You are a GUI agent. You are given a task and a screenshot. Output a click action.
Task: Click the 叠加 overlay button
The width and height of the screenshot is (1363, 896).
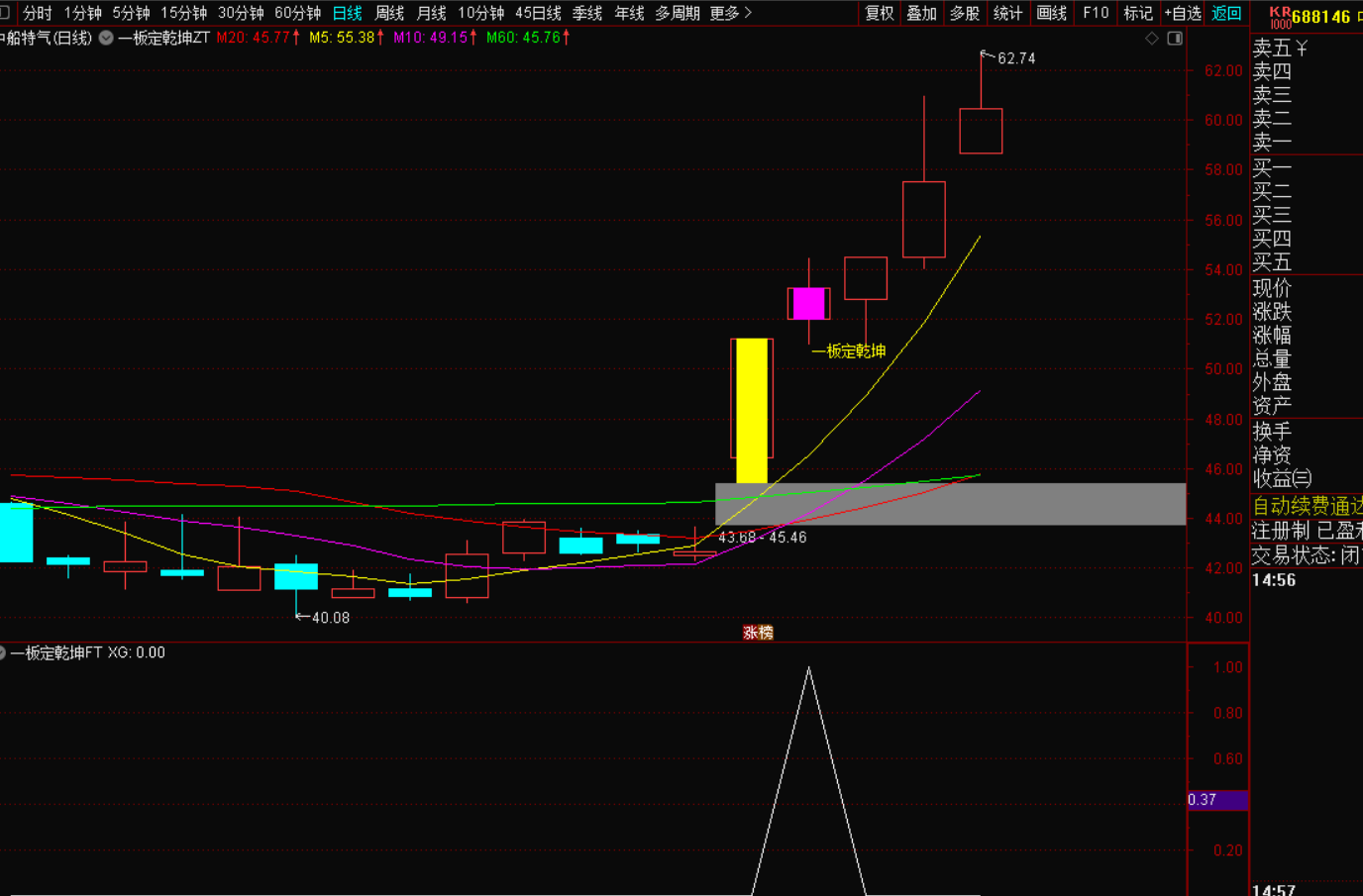pos(921,13)
